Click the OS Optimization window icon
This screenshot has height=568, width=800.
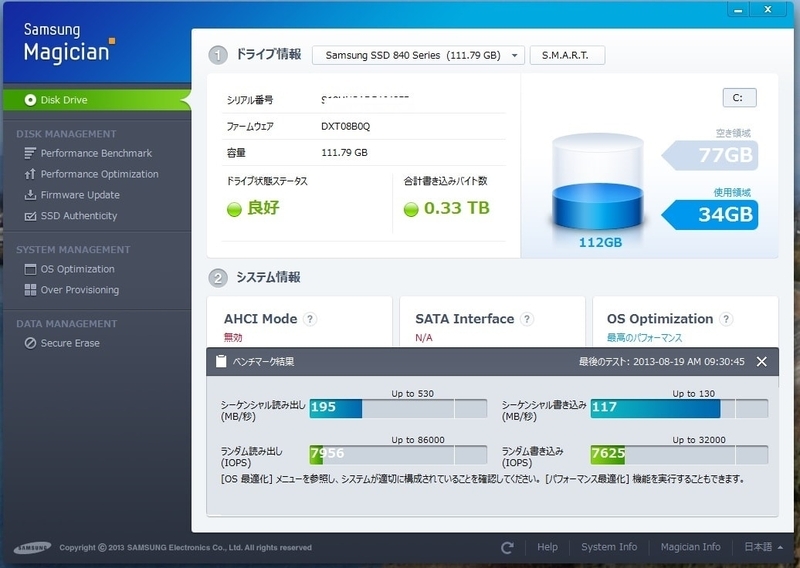[30, 269]
